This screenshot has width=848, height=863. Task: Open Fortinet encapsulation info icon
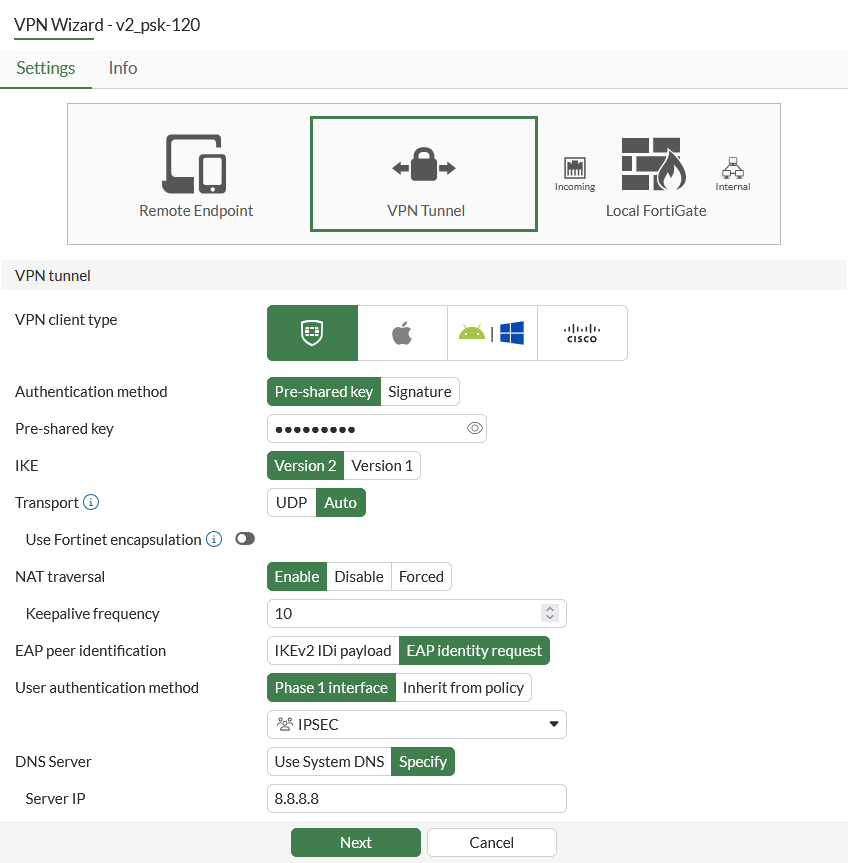coord(214,539)
